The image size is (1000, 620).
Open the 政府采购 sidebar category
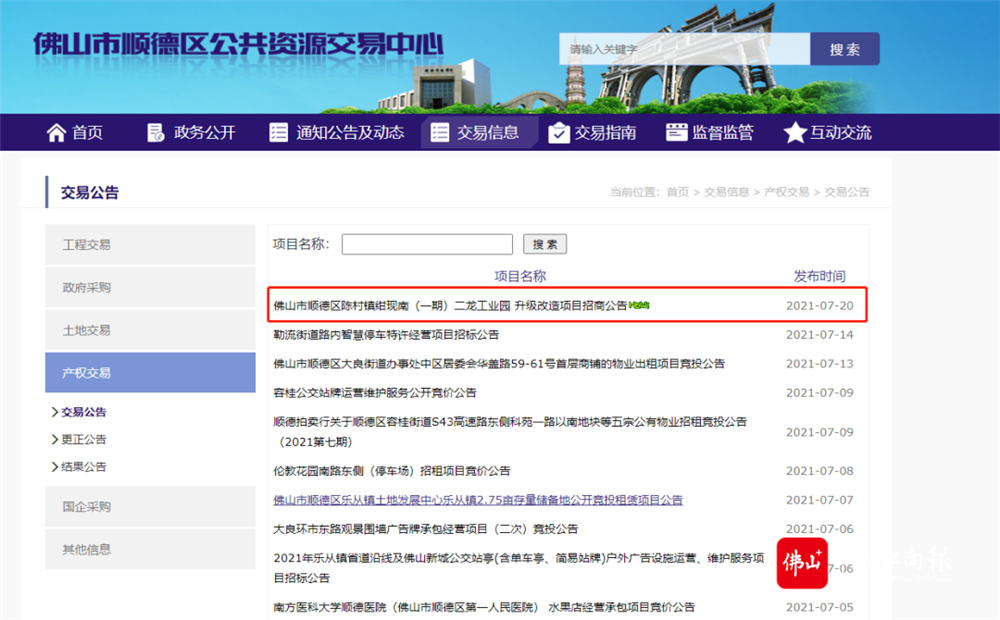coord(151,287)
